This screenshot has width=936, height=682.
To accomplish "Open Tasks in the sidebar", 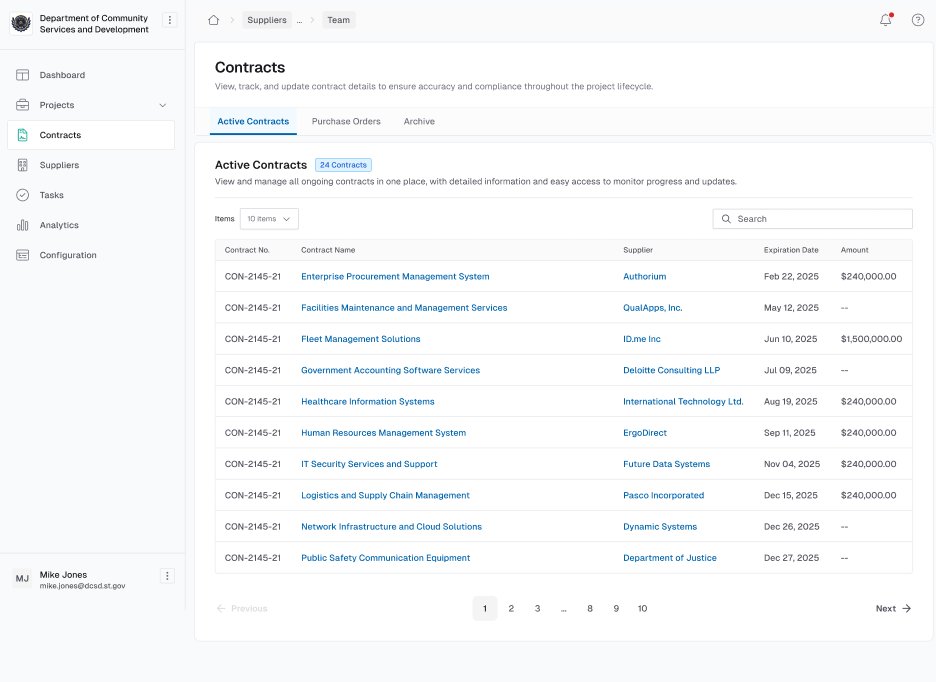I will [51, 195].
